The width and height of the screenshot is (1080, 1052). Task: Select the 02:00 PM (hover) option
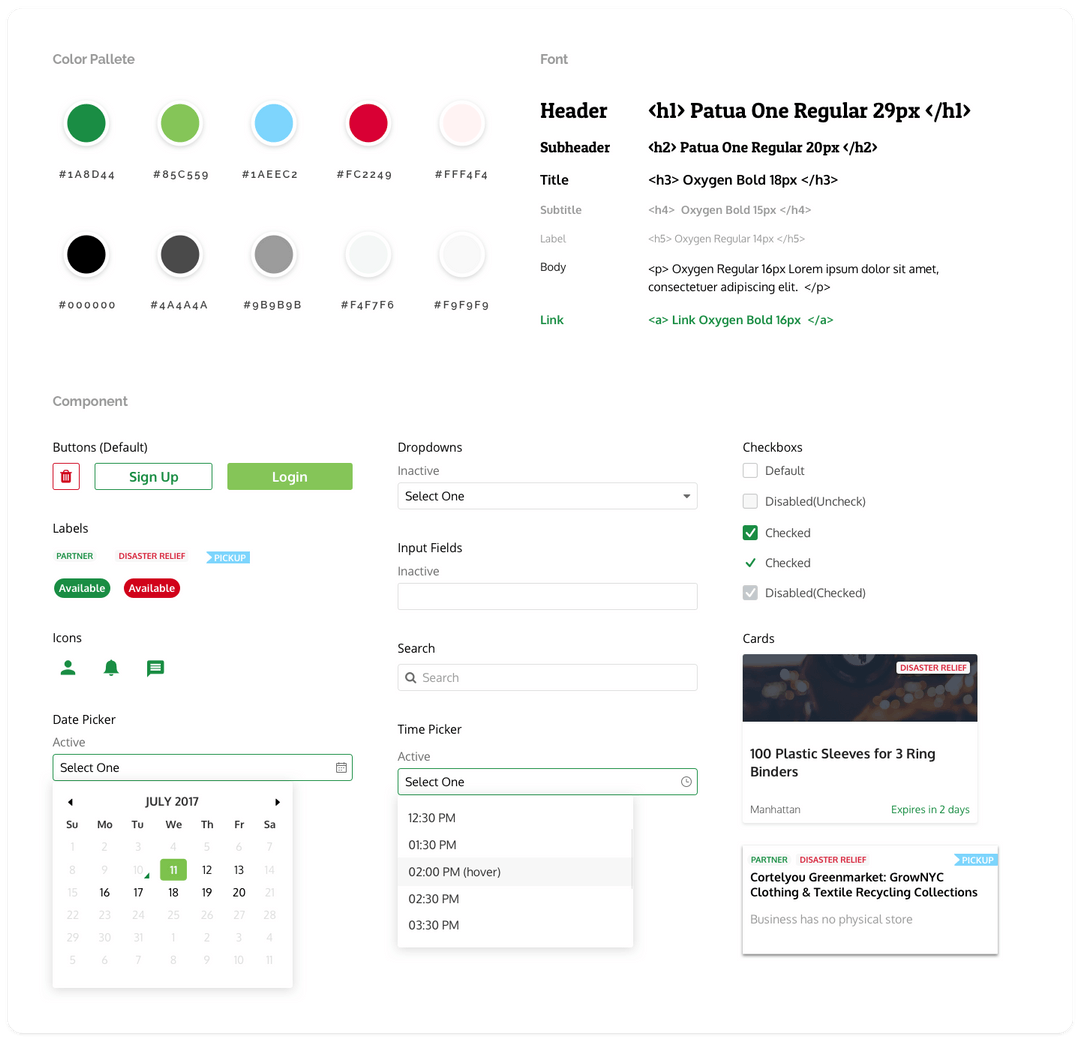515,871
